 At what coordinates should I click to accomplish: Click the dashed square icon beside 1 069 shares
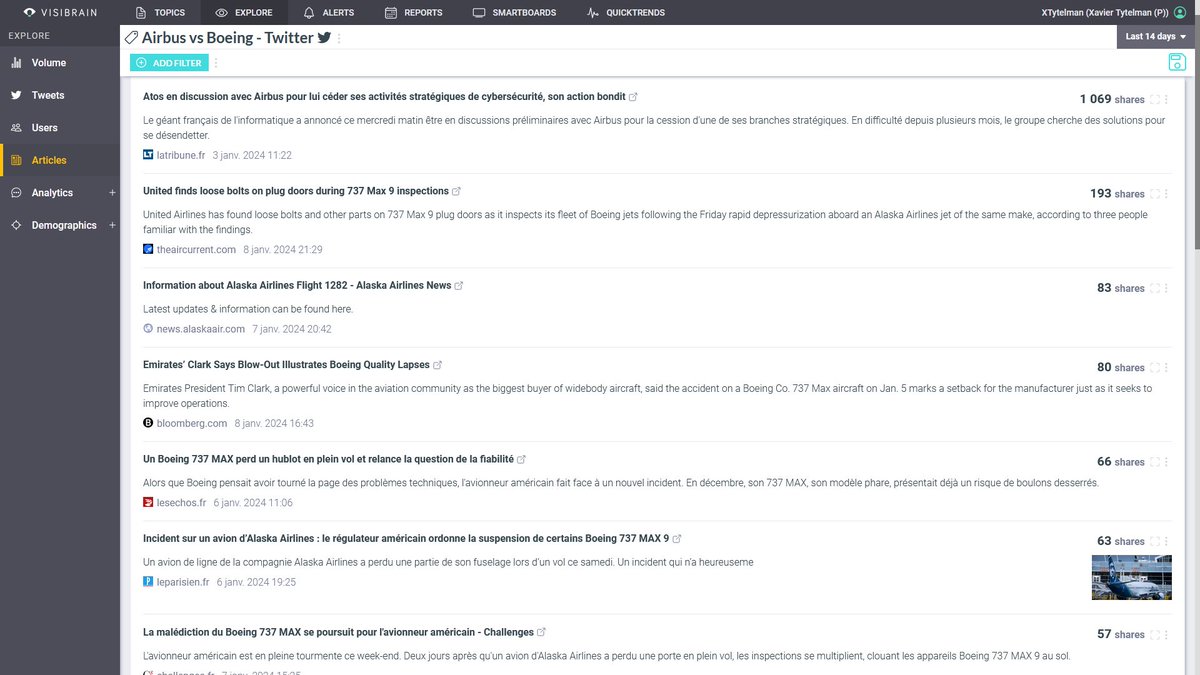[1155, 99]
